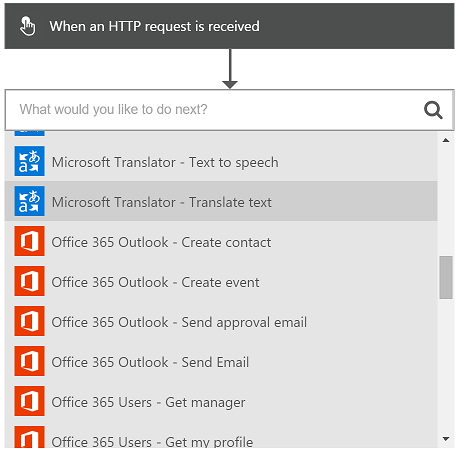Click the Office icon beside Send approval email
Screen dimensions: 467x456
click(29, 321)
